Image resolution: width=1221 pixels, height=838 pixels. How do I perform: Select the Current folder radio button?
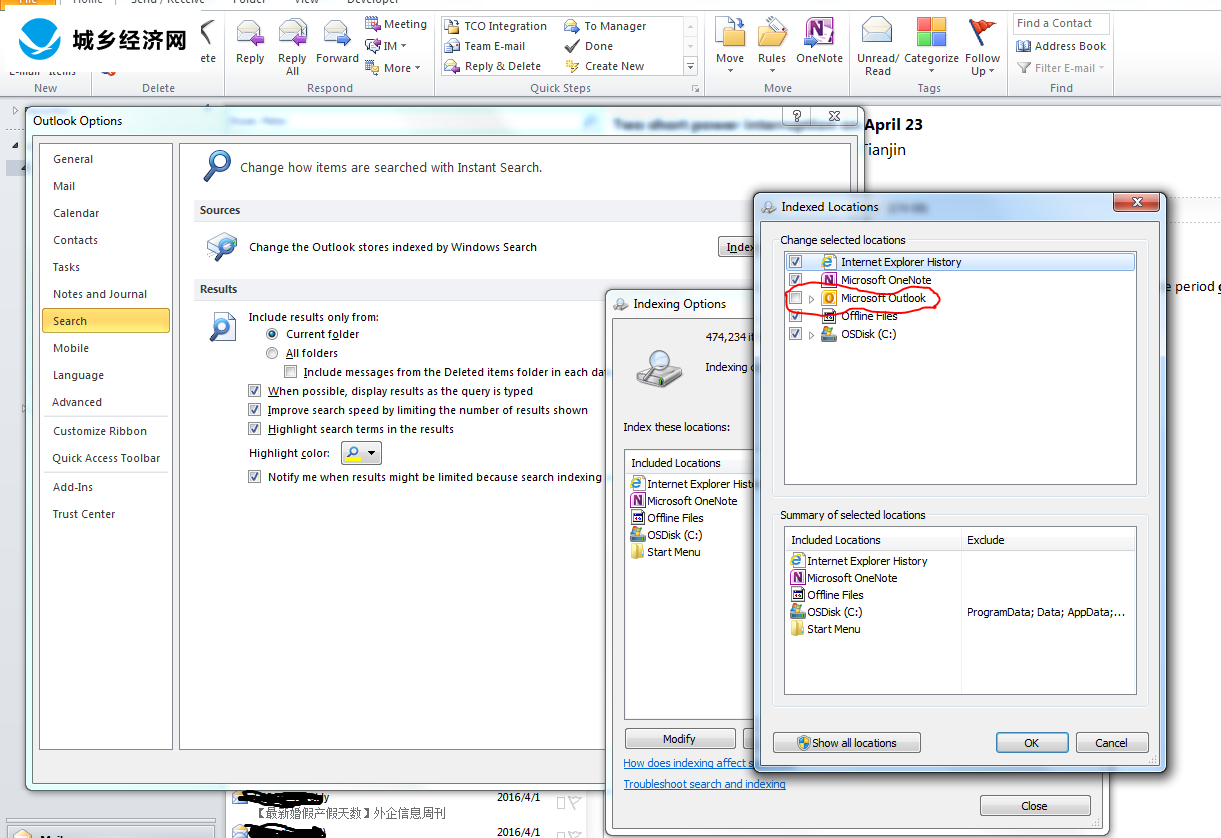(272, 334)
